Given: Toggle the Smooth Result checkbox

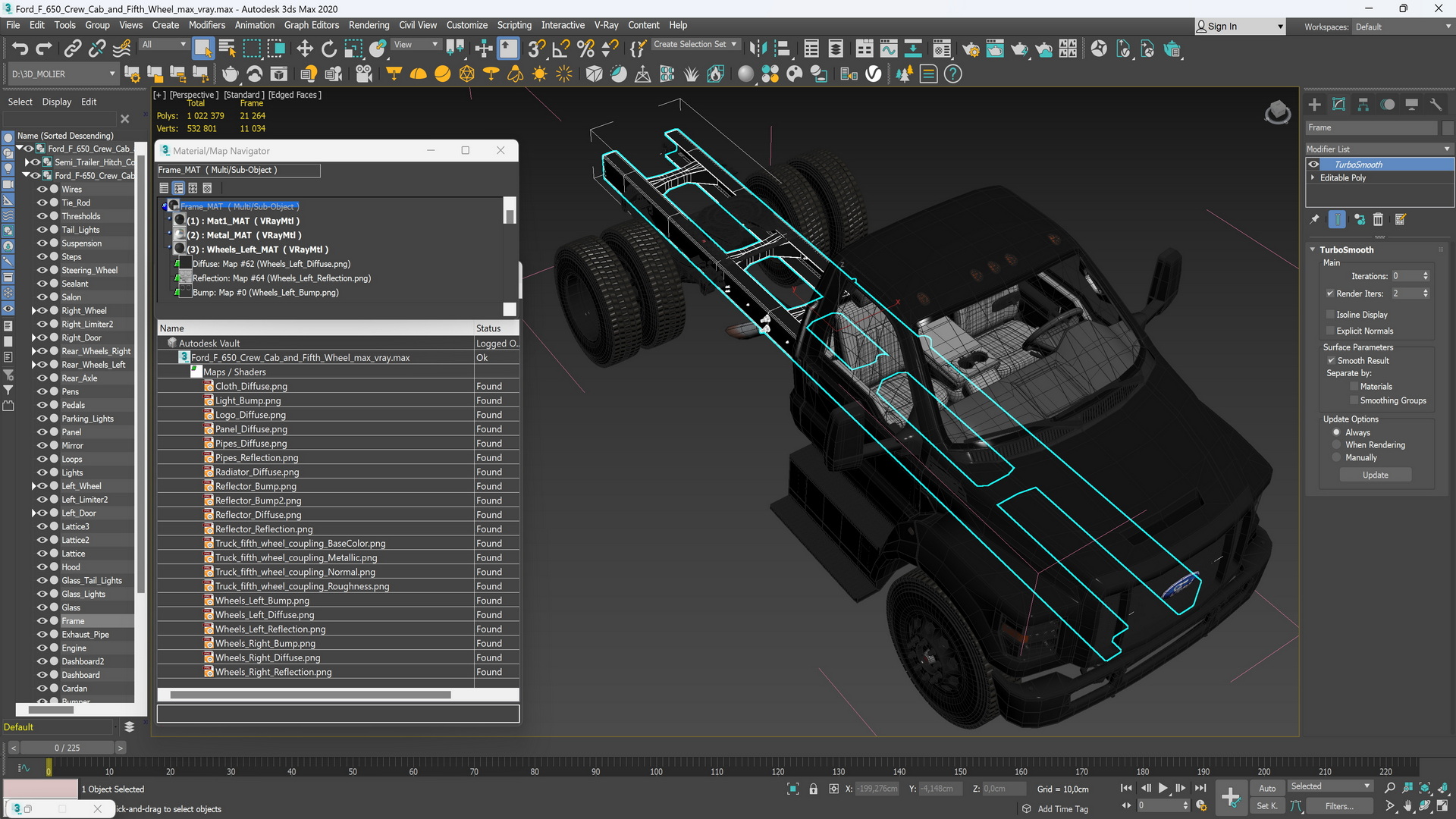Looking at the screenshot, I should coord(1331,361).
